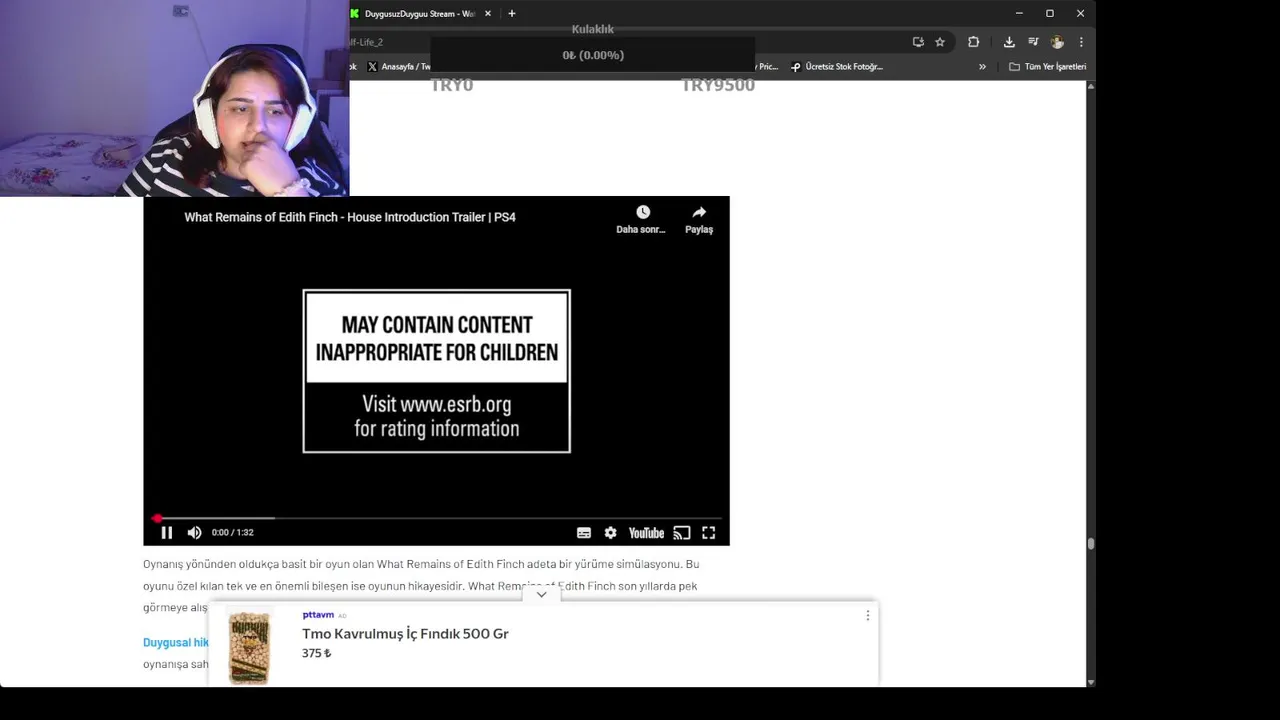Click the page vertical scrollbar thumb
This screenshot has width=1280, height=720.
[1090, 544]
